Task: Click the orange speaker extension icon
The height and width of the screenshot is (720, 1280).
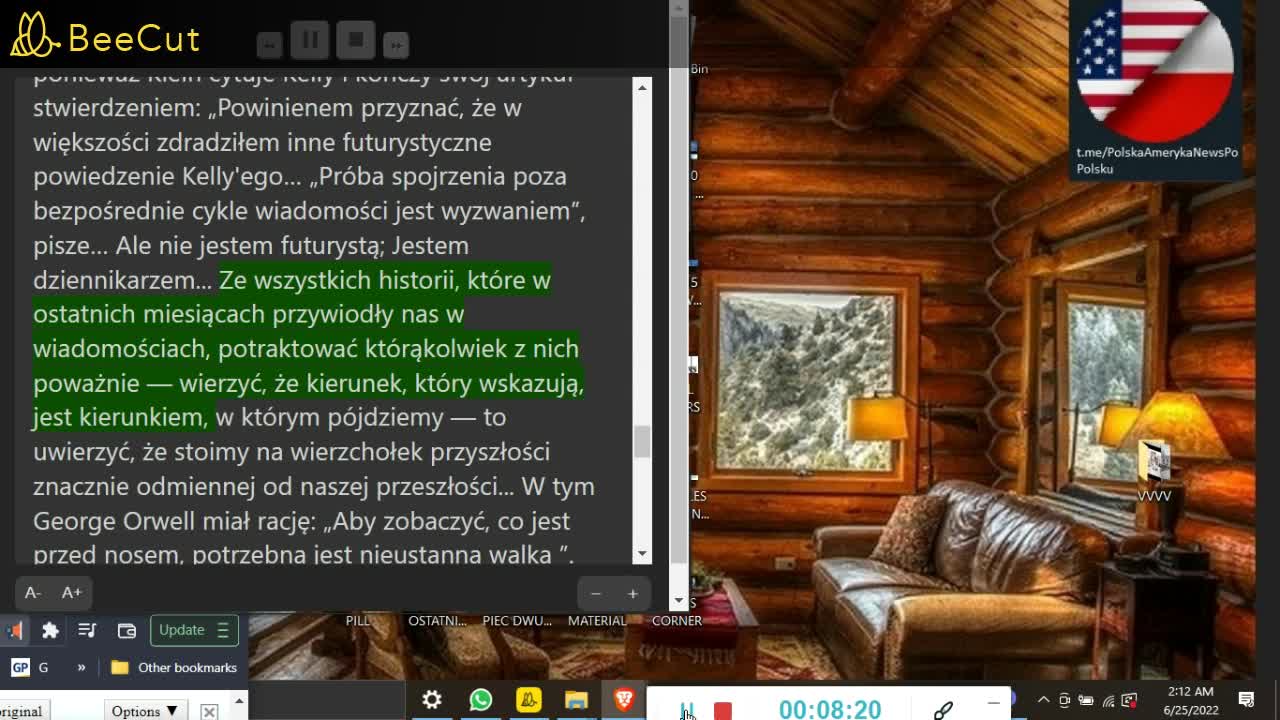Action: 14,630
